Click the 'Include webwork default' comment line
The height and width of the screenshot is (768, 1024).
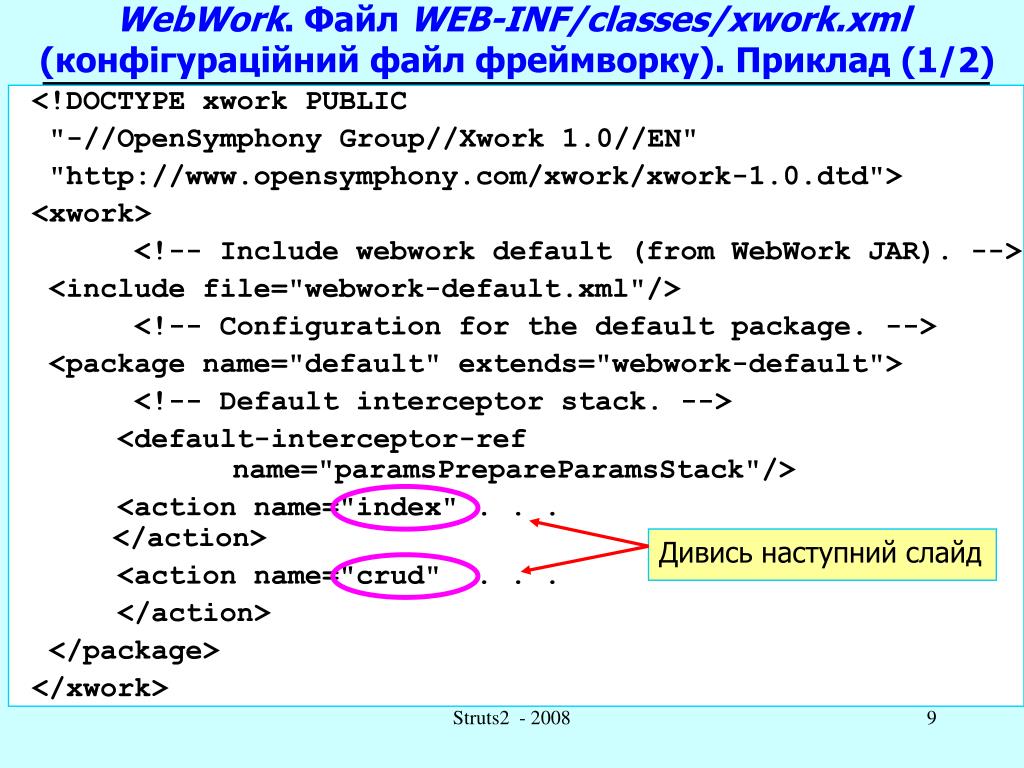pyautogui.click(x=577, y=251)
